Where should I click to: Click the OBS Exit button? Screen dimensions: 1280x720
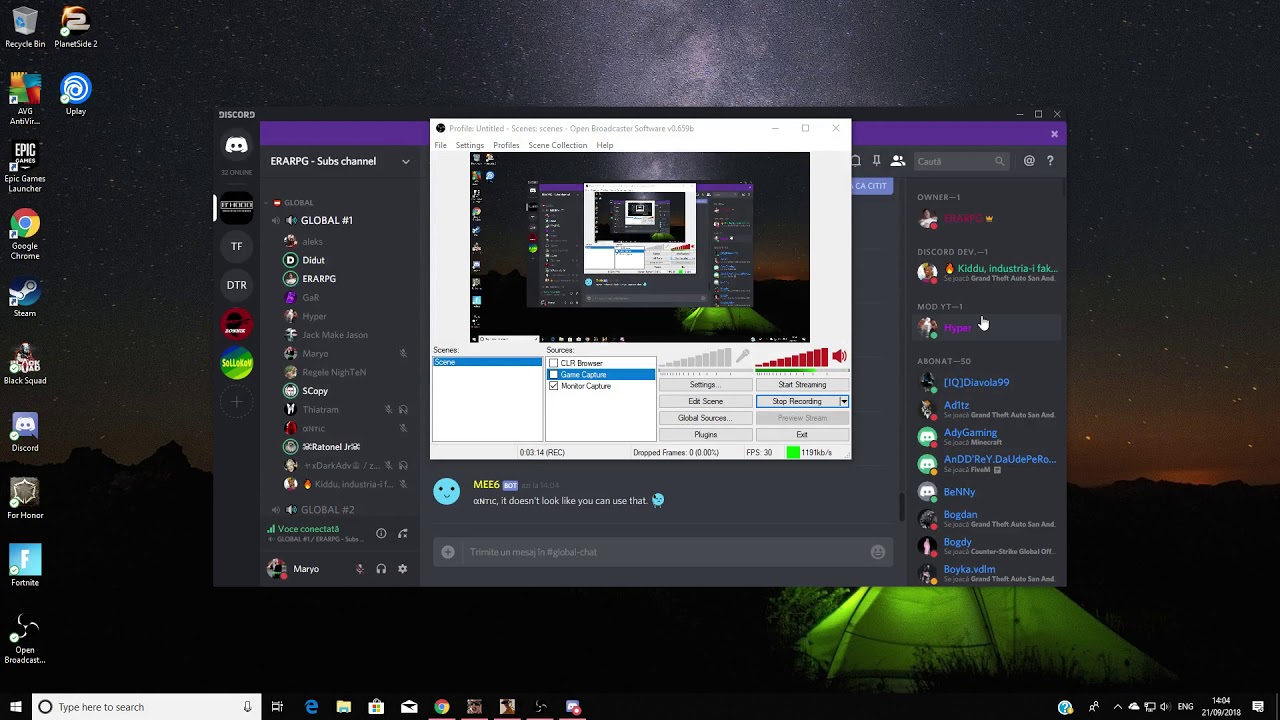click(802, 435)
